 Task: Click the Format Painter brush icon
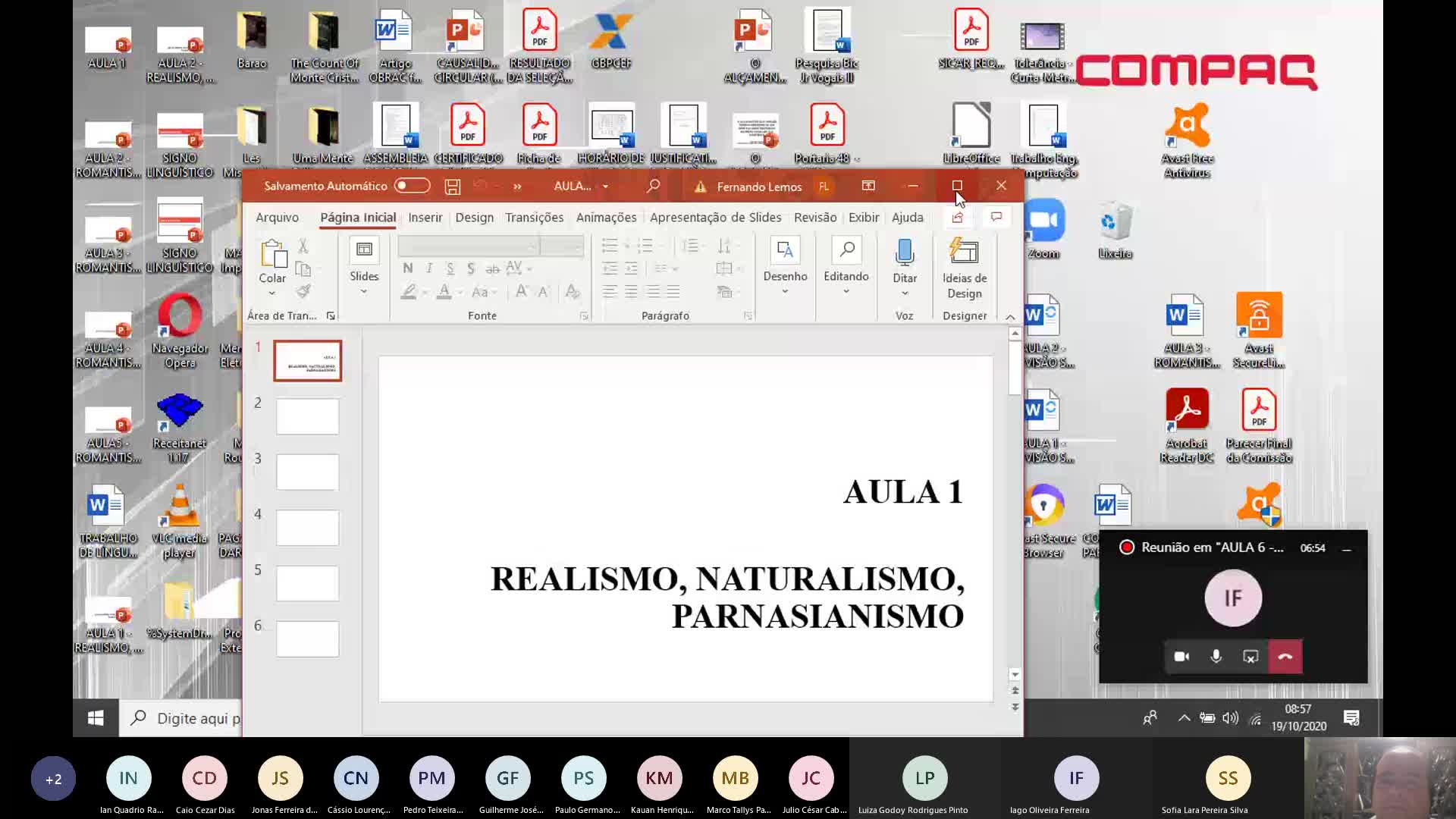(x=303, y=290)
